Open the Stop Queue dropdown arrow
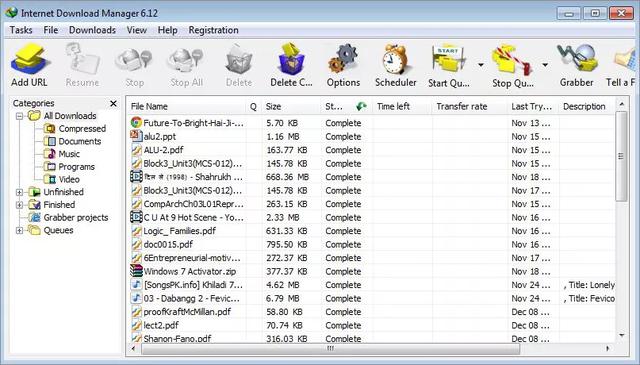The width and height of the screenshot is (640, 365). pyautogui.click(x=545, y=65)
